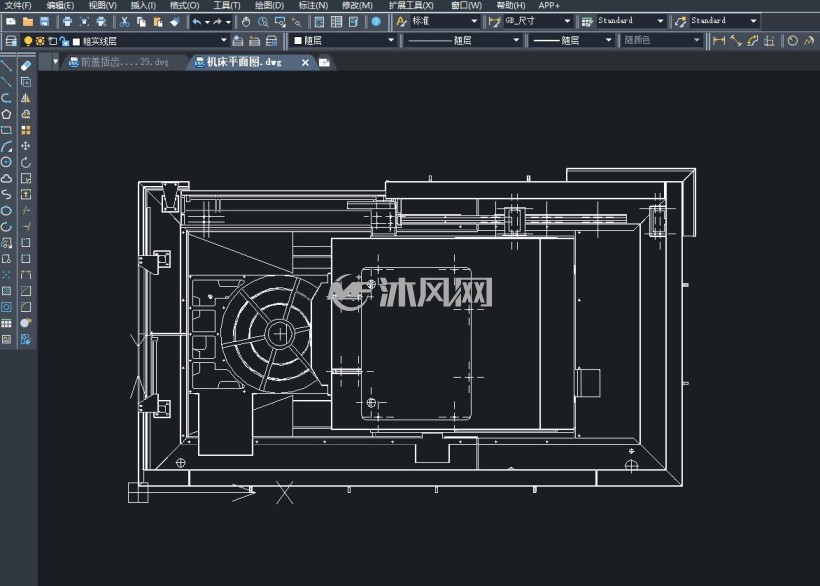
Task: Select the Polygon drawing tool
Action: [x=6, y=114]
